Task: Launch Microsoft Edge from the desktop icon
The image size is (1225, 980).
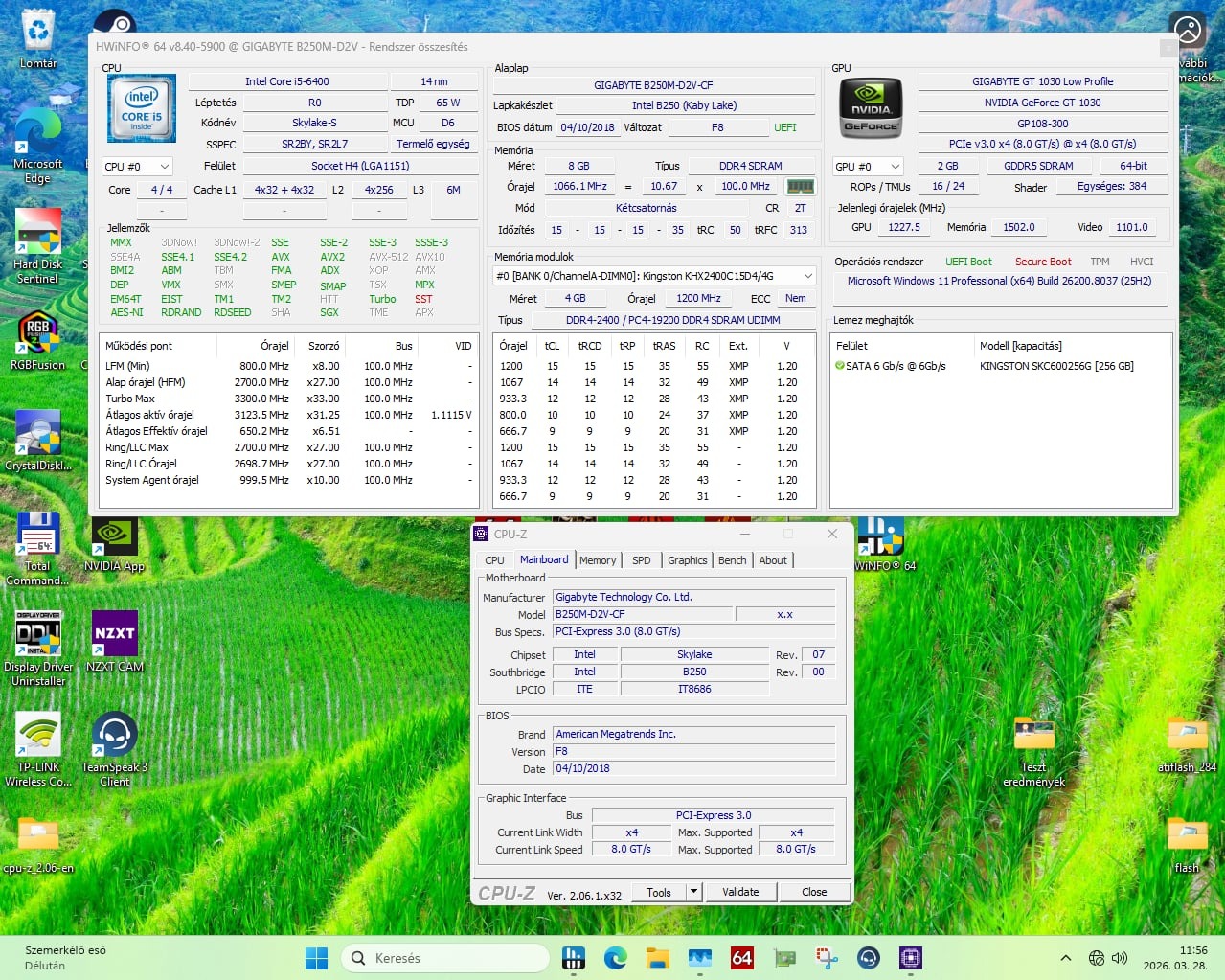Action: (x=38, y=144)
